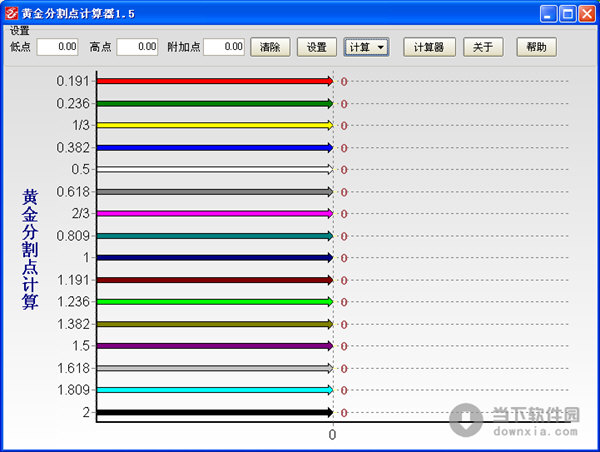600x452 pixels.
Task: Click the 0.618 ratio label
Action: point(73,191)
